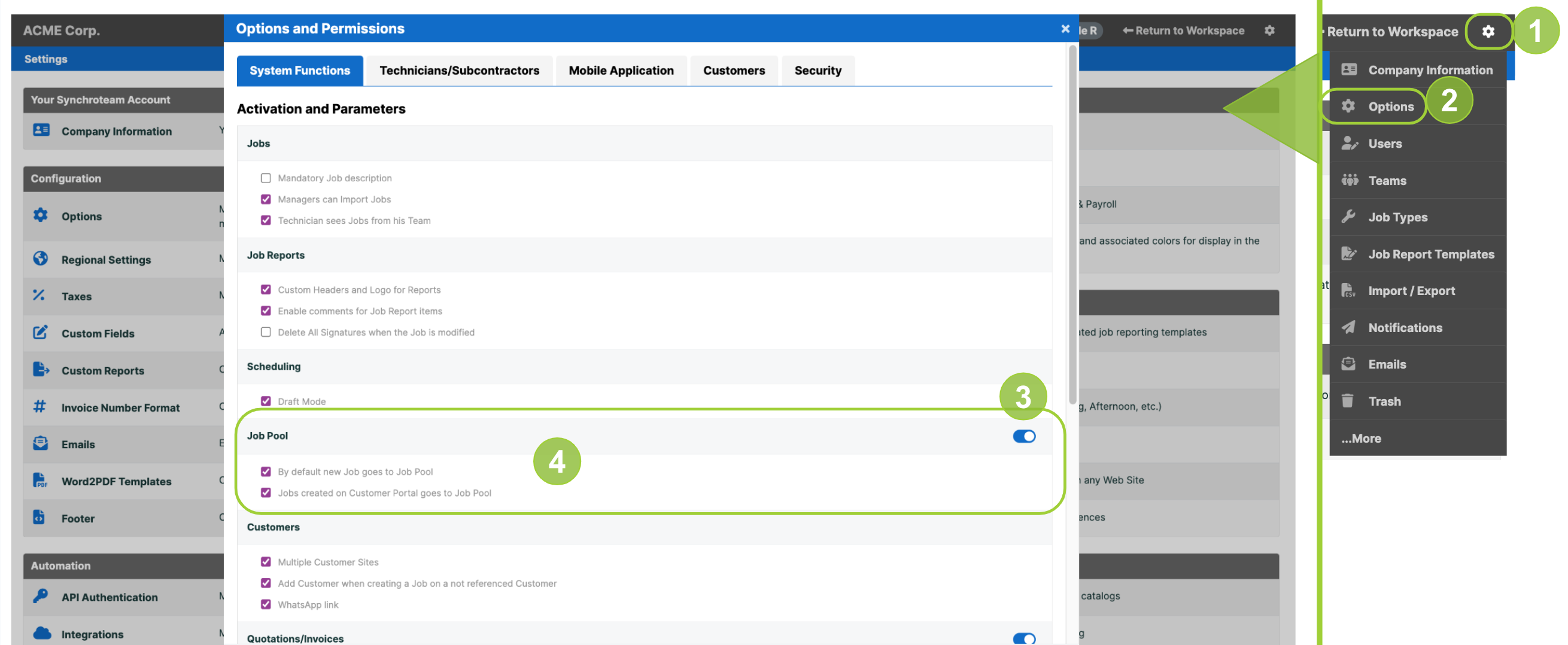
Task: Switch to Mobile Application tab
Action: click(x=621, y=71)
